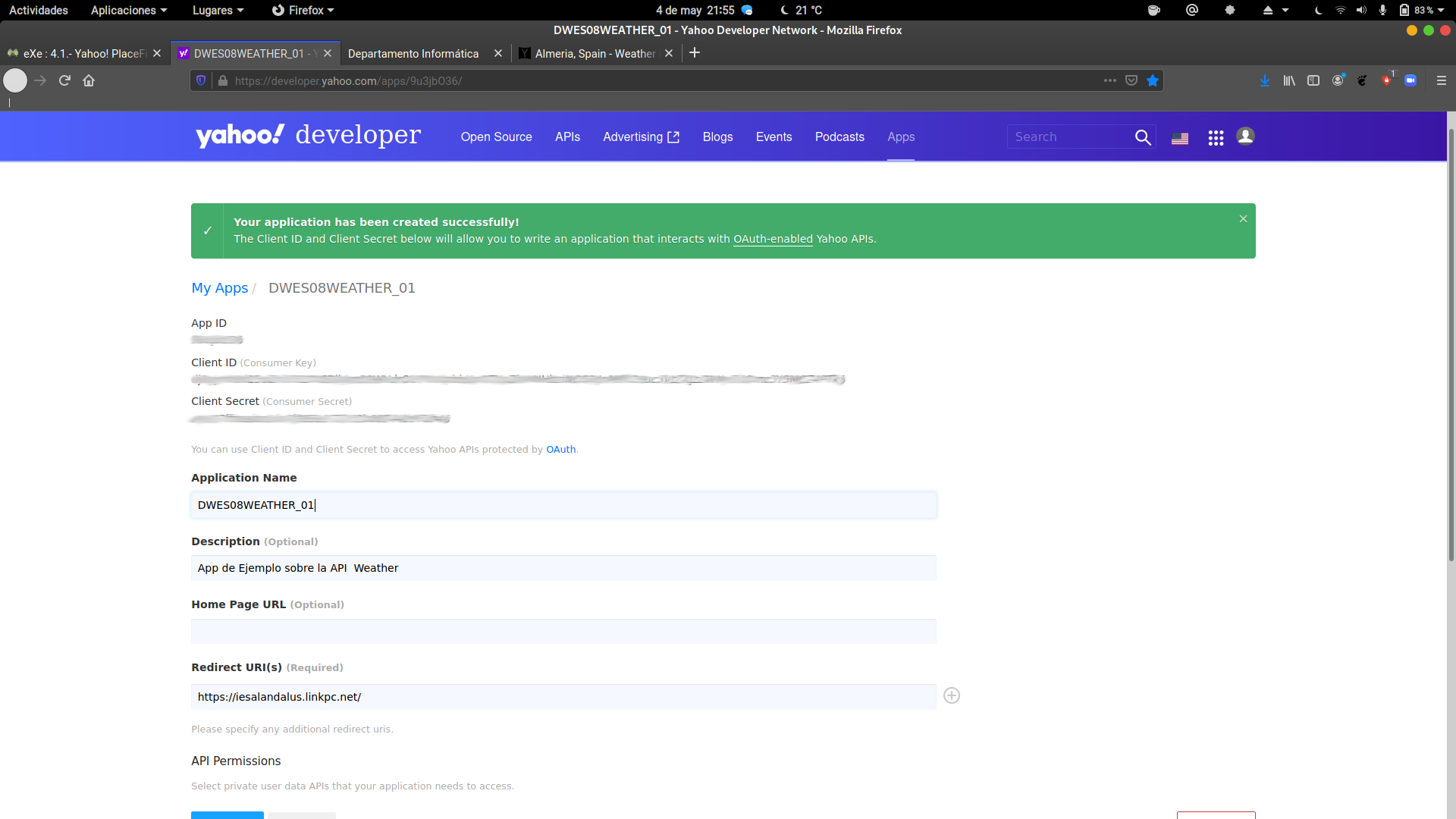The image size is (1456, 819).
Task: Click the Yahoo developer logo
Action: [308, 136]
